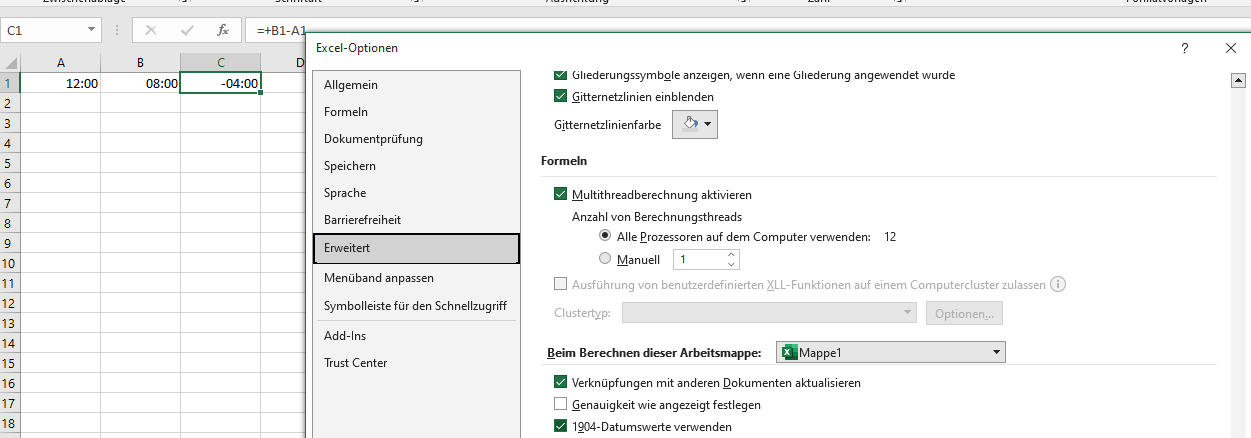Image resolution: width=1251 pixels, height=438 pixels.
Task: Click the disabled XLL-Funktionen Computercluster checkbox
Action: pyautogui.click(x=560, y=284)
